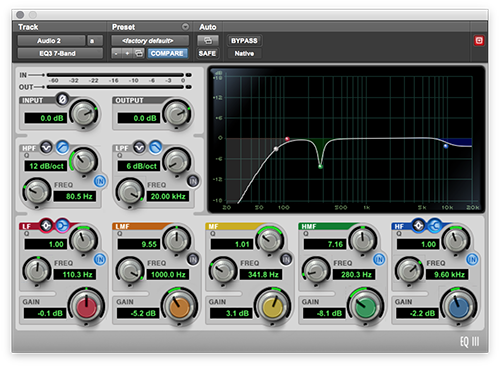Toggle the LPF band IN button

[x=193, y=181]
